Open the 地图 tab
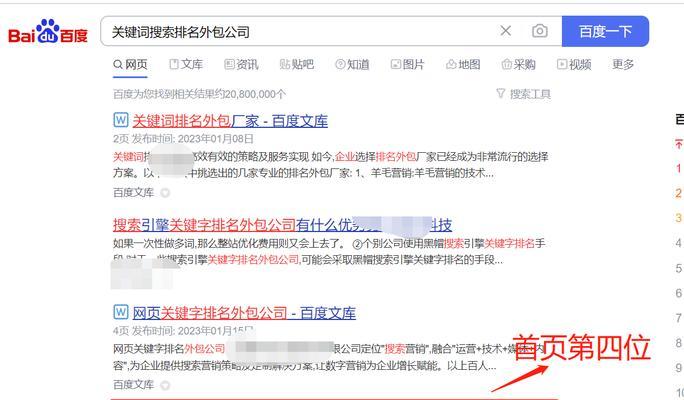This screenshot has height=400, width=684. click(463, 65)
